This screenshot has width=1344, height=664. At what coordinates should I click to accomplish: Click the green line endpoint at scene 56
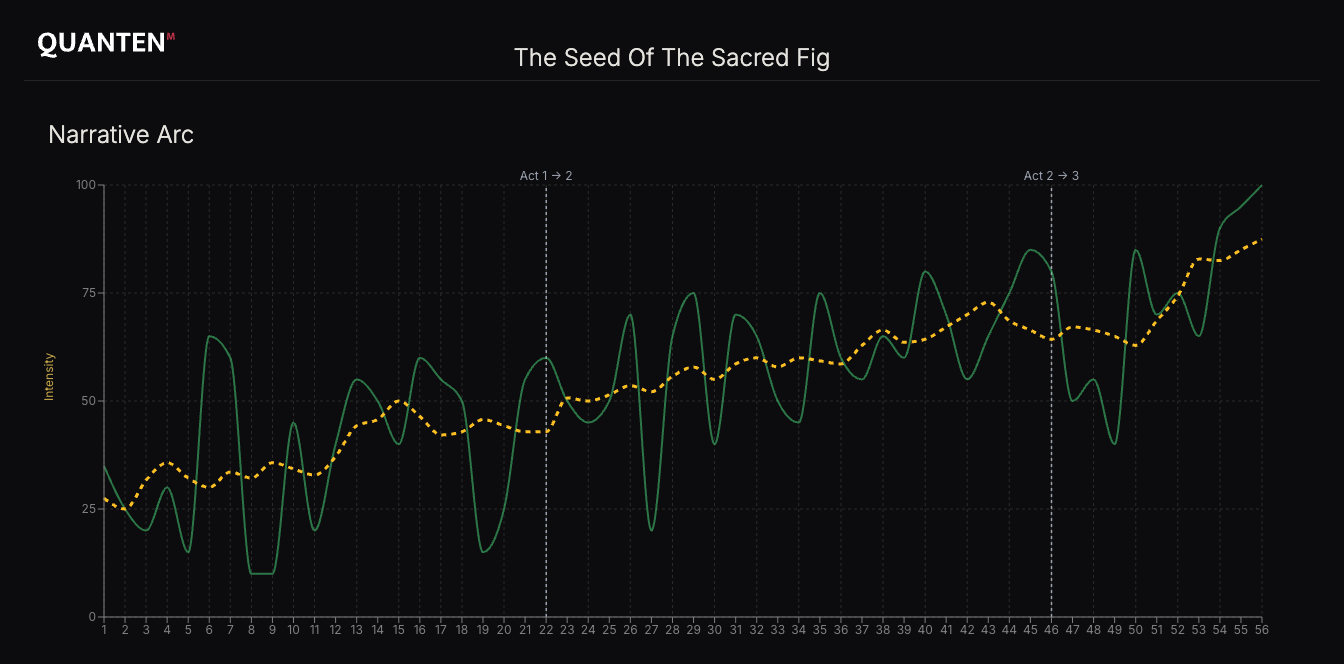[1261, 186]
